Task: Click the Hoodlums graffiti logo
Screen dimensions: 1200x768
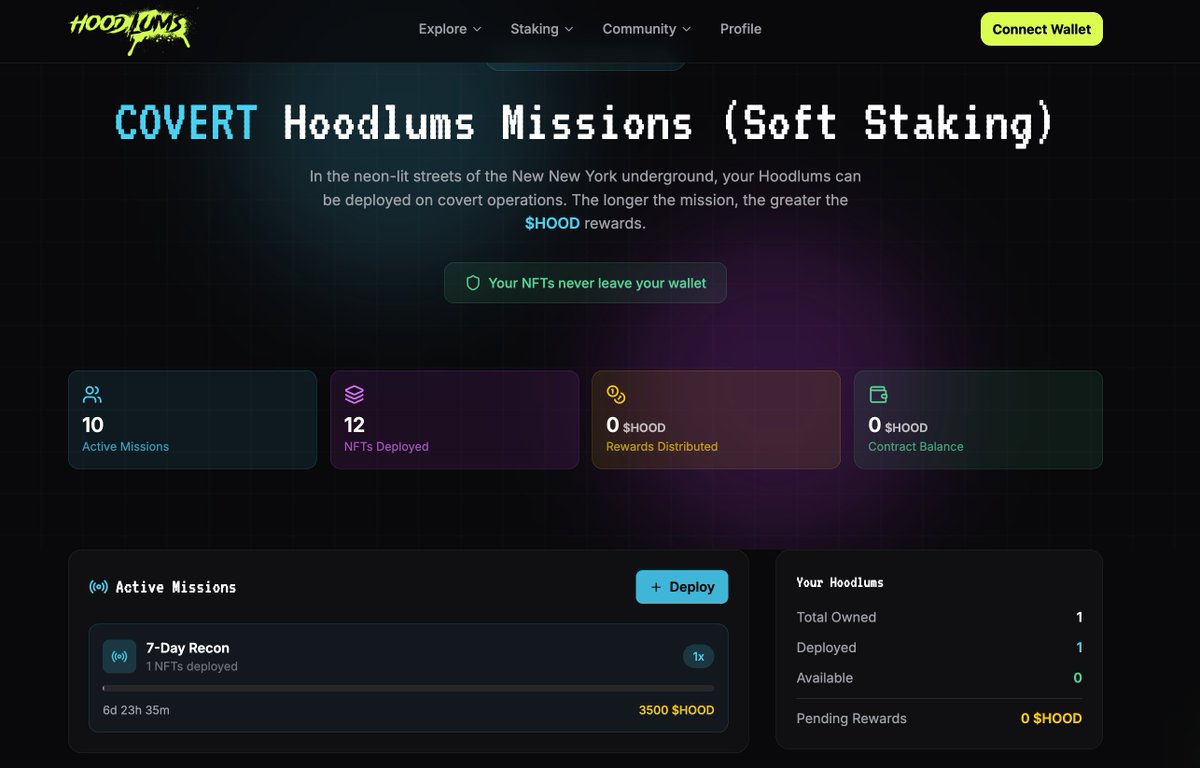Action: tap(132, 29)
